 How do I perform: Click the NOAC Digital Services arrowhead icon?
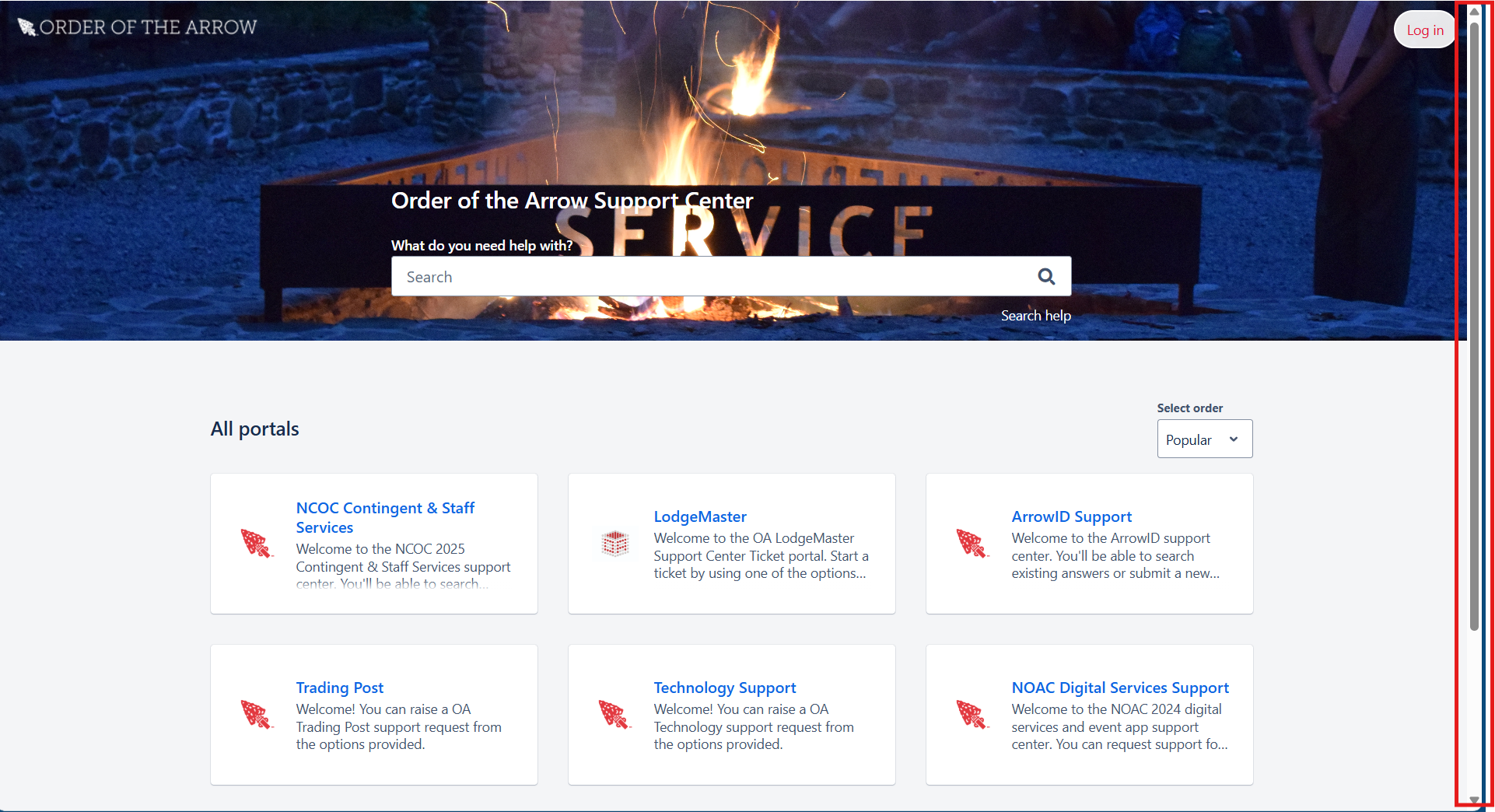[972, 714]
